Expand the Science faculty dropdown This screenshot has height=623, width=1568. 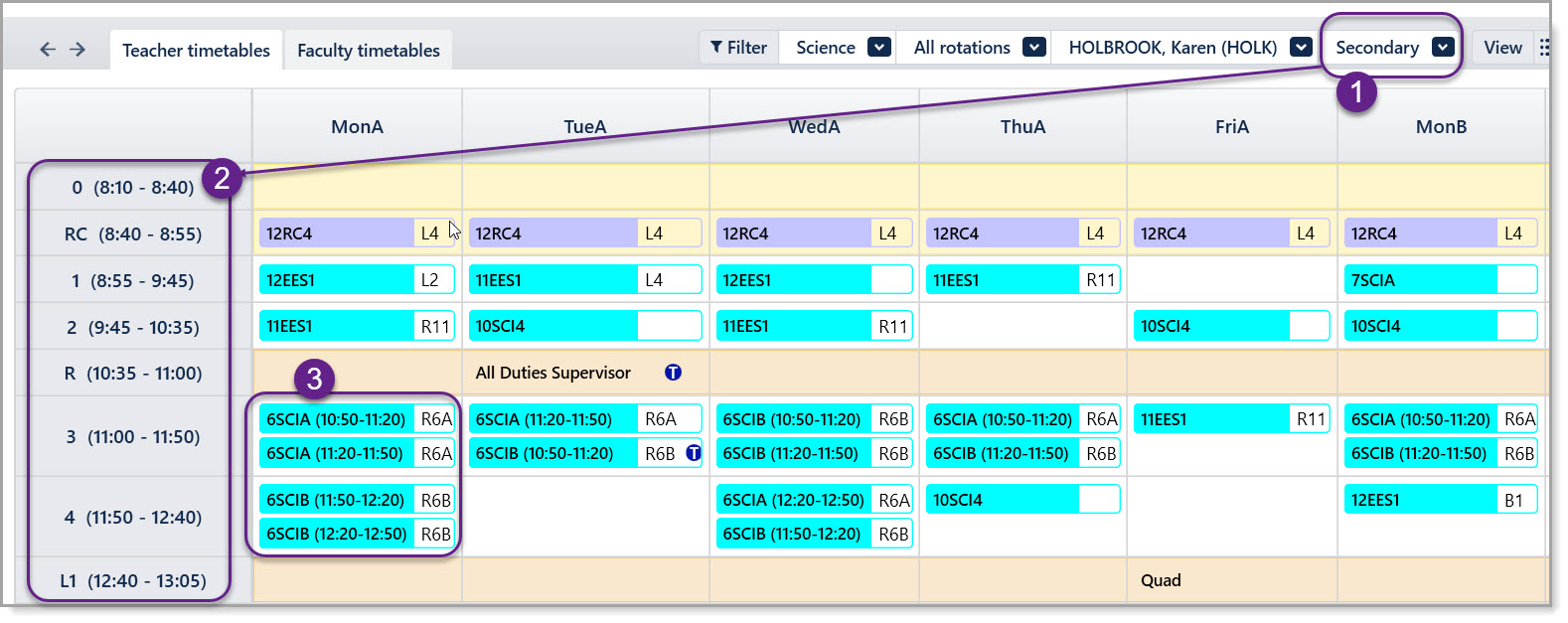(x=879, y=47)
